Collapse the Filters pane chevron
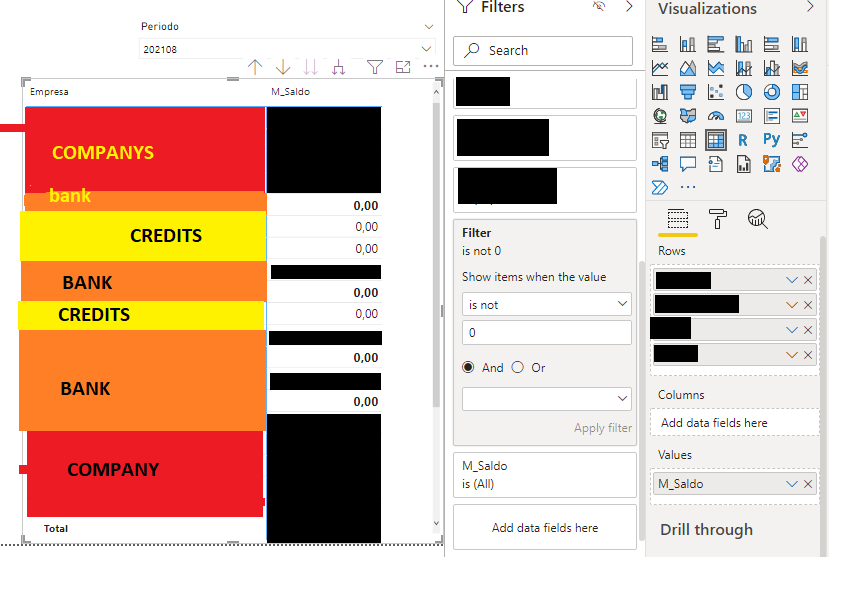864x592 pixels. pos(629,7)
